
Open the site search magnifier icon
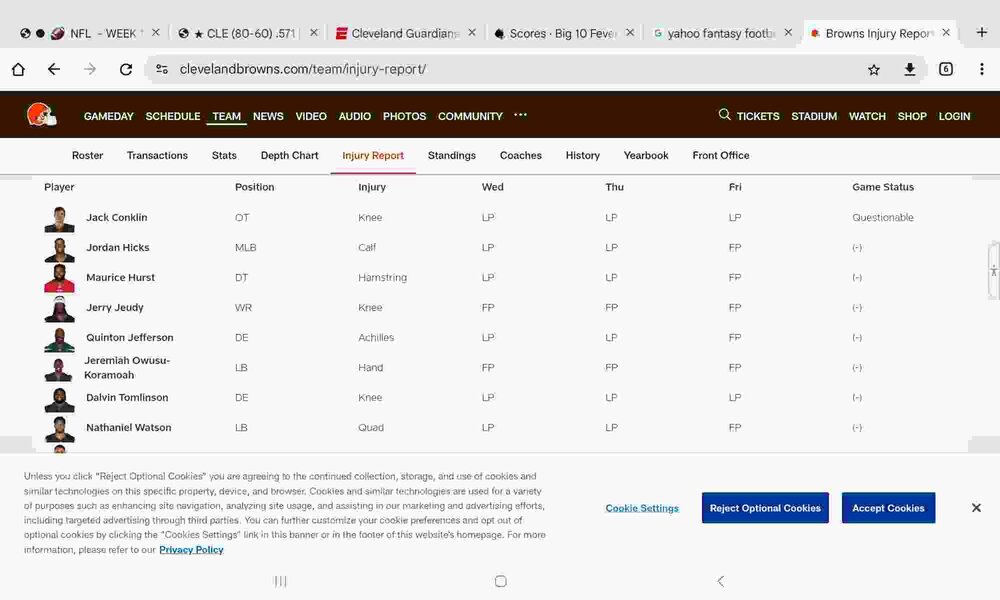point(724,115)
